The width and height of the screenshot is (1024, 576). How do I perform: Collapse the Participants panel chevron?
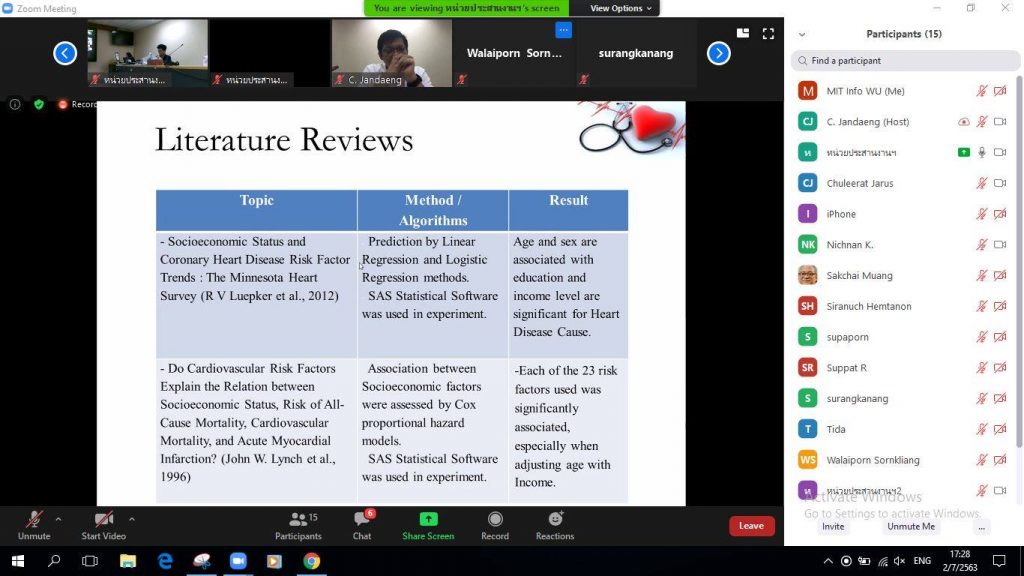(x=802, y=34)
